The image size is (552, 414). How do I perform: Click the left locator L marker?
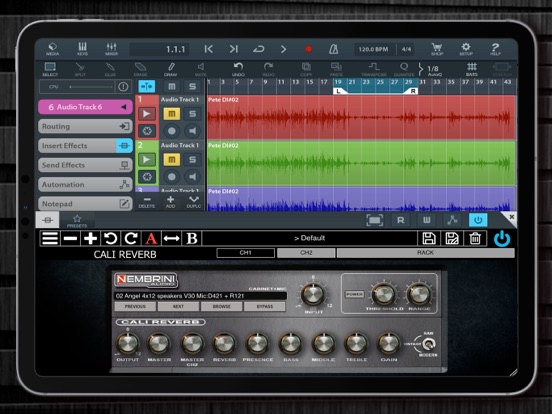pyautogui.click(x=338, y=91)
